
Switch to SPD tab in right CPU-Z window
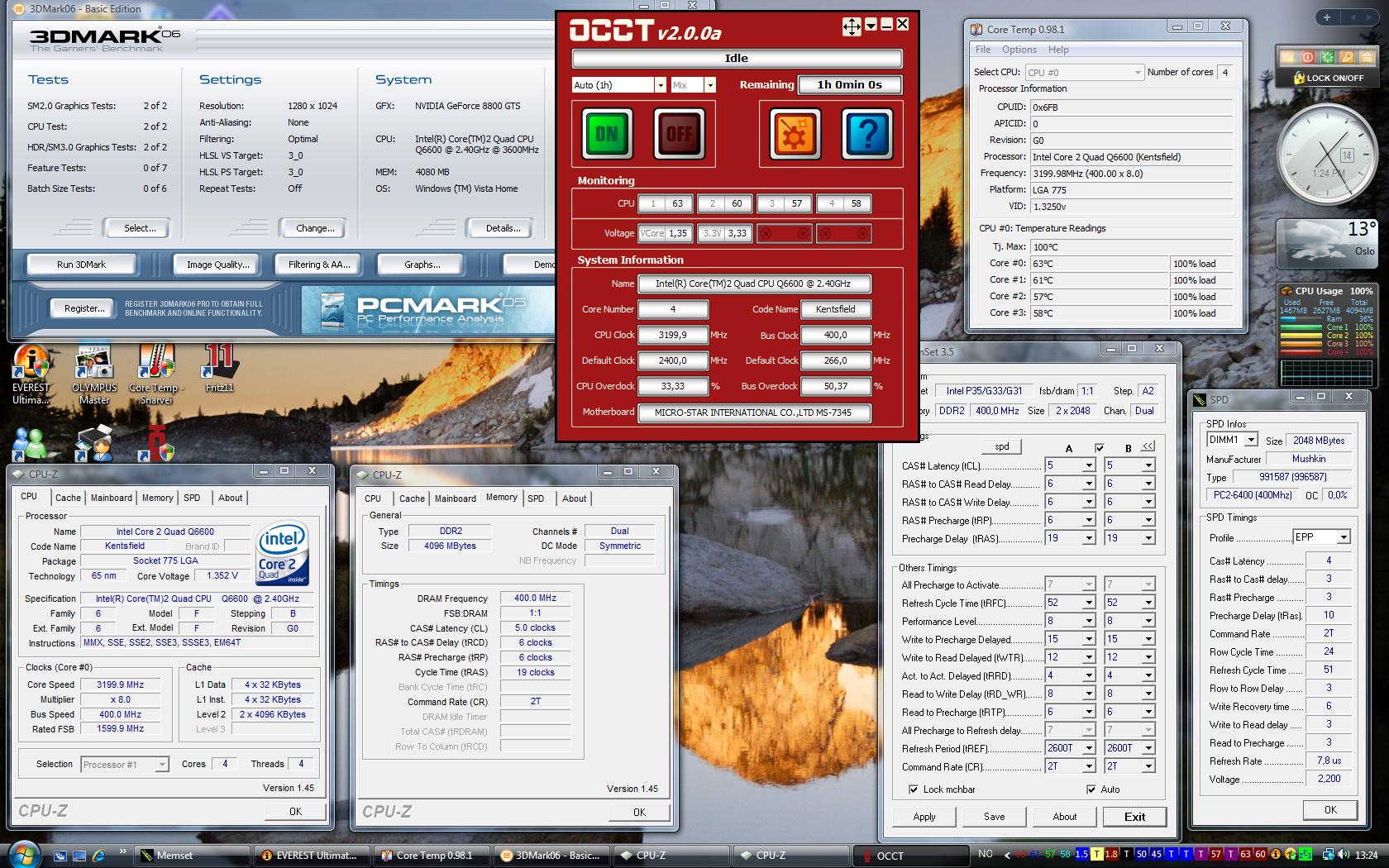pos(536,498)
